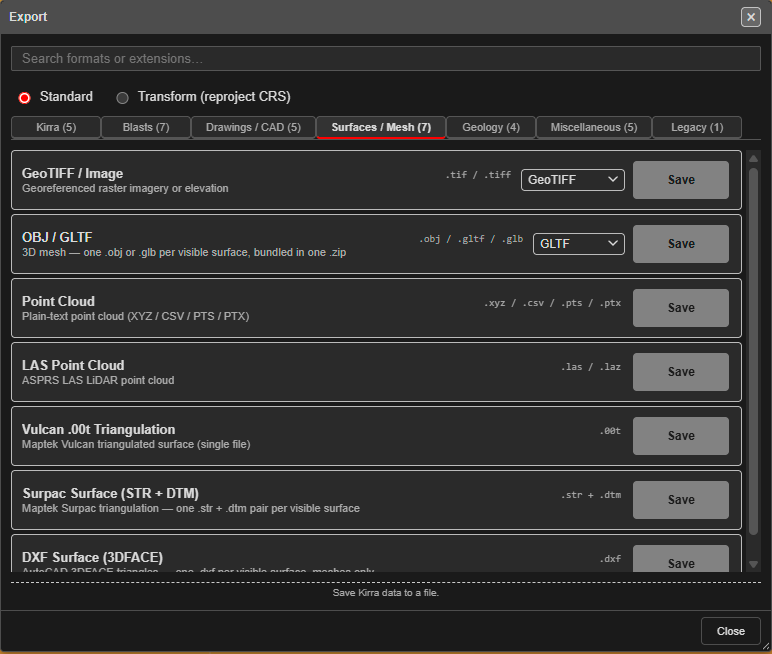Click the .00t extension label
The image size is (772, 654).
pyautogui.click(x=610, y=431)
